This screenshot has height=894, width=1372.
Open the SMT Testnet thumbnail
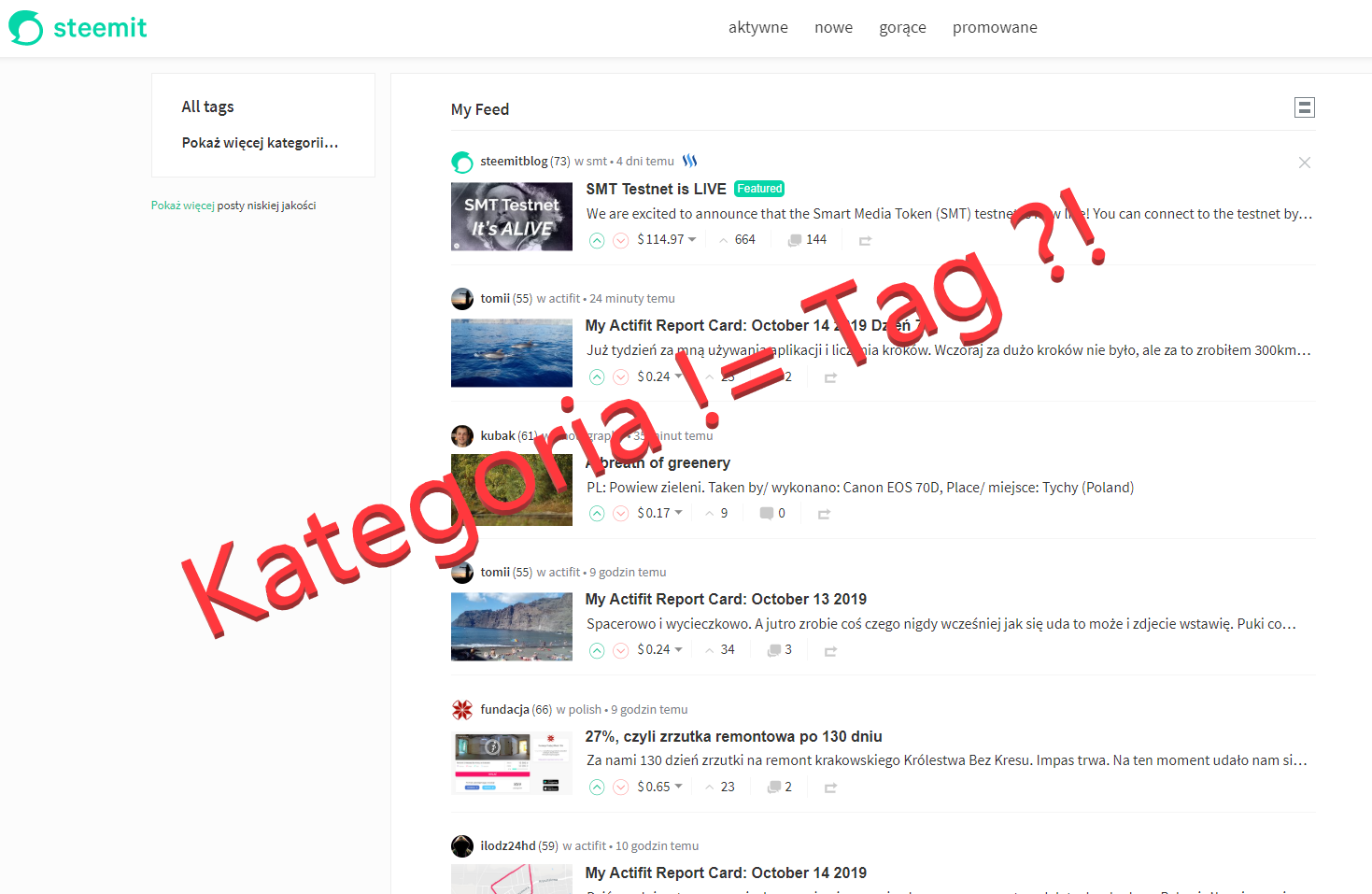(512, 217)
